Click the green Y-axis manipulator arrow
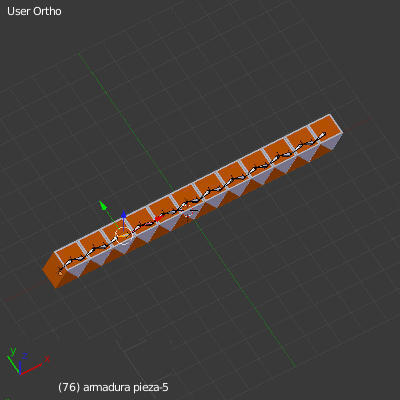The width and height of the screenshot is (400, 400). point(103,206)
